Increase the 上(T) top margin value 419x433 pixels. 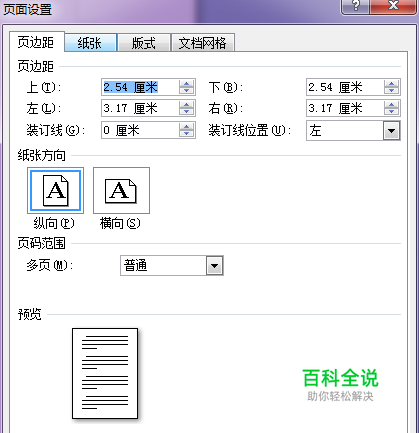pos(187,84)
